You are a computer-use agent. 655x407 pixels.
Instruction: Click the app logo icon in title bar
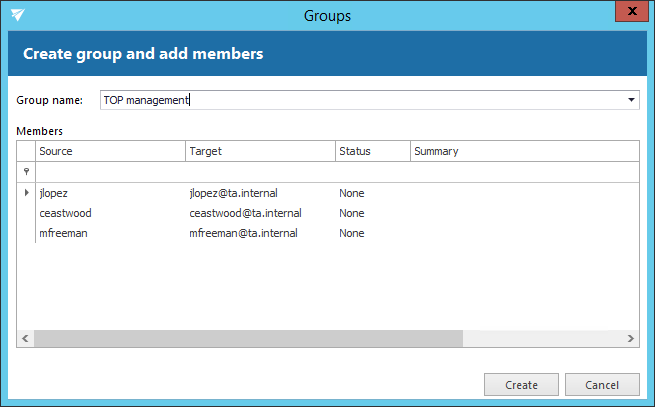pyautogui.click(x=18, y=15)
